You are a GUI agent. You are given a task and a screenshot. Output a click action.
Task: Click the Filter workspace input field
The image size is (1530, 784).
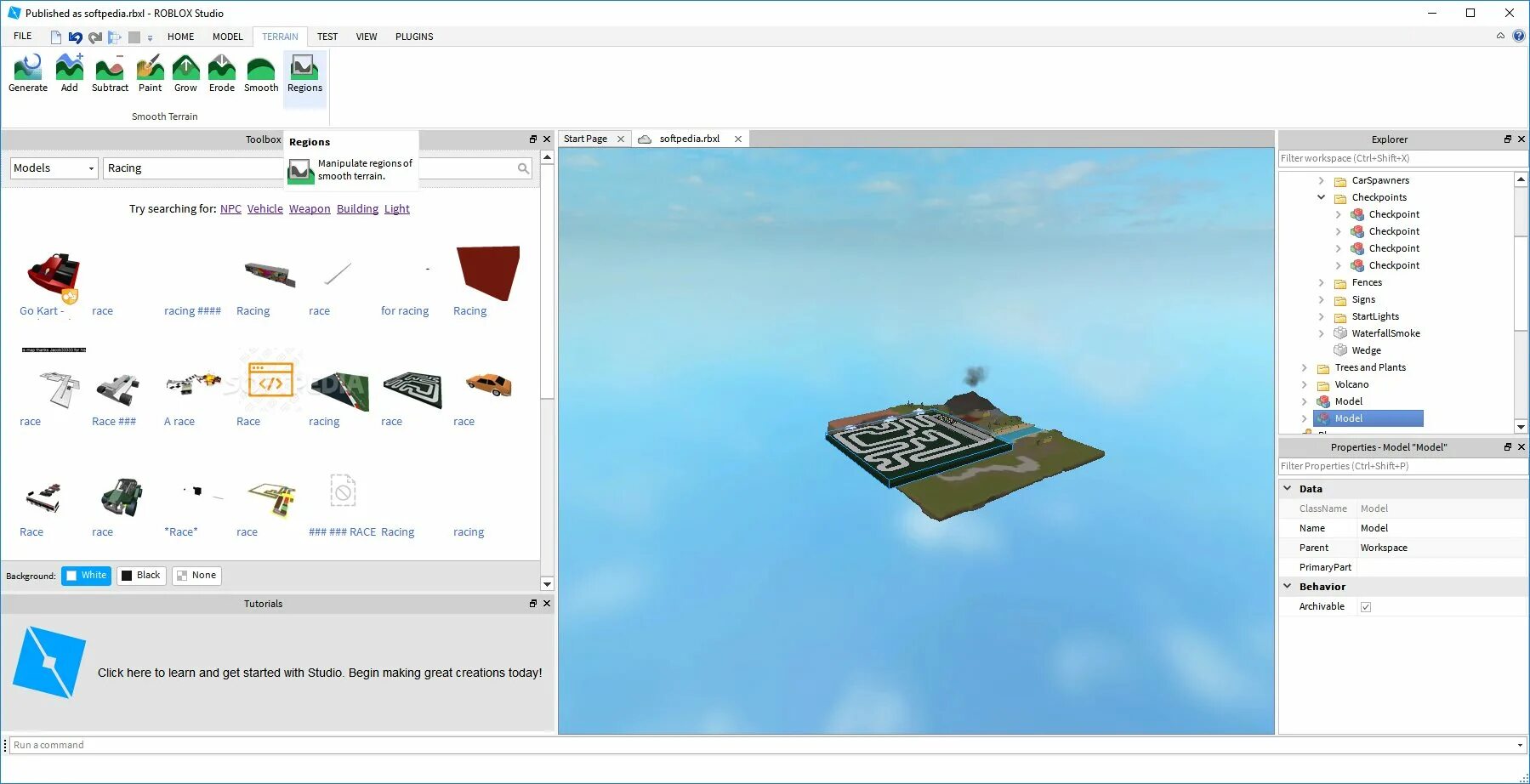click(x=1403, y=158)
